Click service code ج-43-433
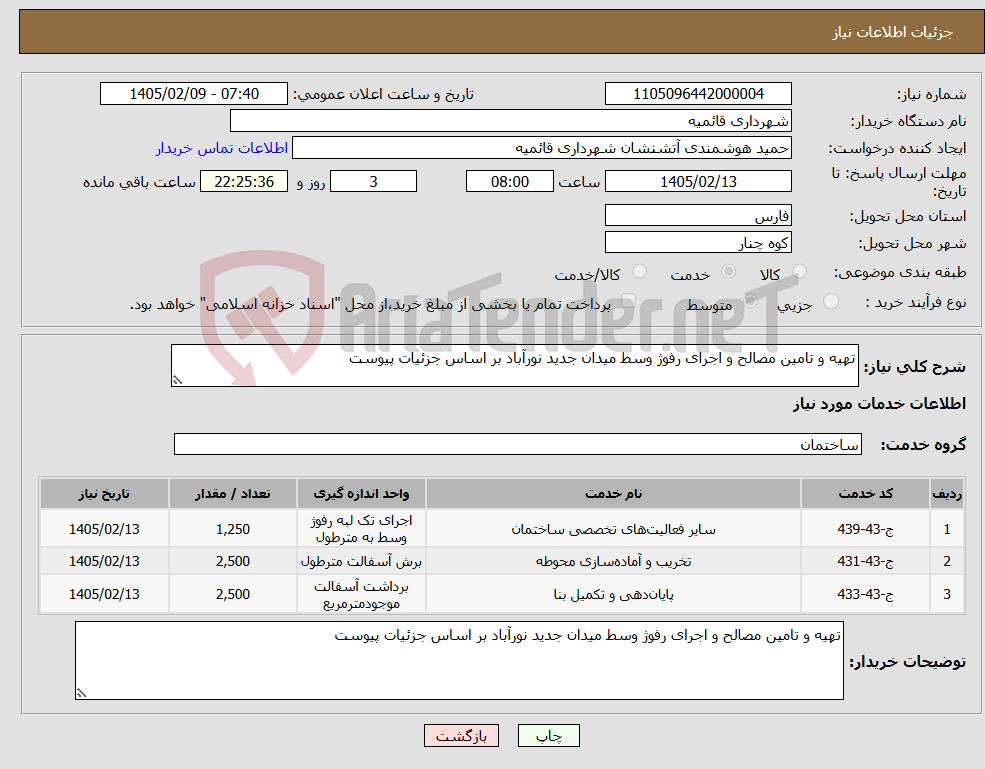Image resolution: width=985 pixels, height=769 pixels. click(865, 594)
